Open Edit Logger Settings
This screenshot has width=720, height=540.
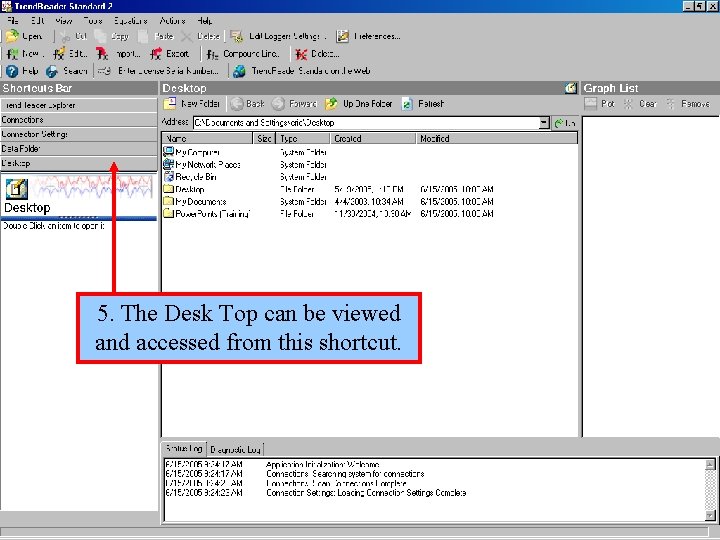[278, 36]
